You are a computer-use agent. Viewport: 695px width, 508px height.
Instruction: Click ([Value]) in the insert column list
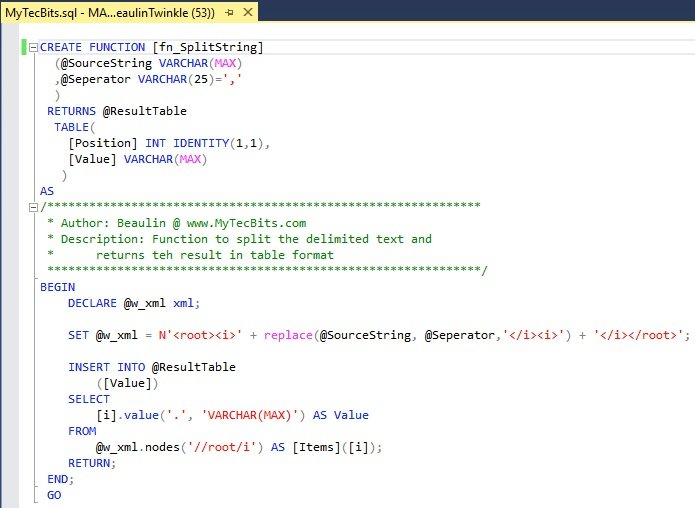(x=127, y=383)
